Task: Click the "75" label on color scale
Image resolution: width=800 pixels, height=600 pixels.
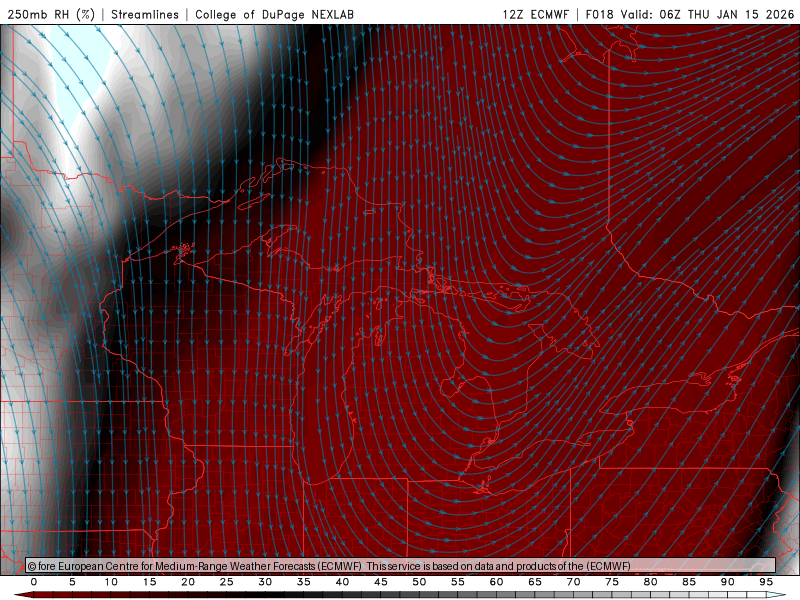Action: (612, 582)
